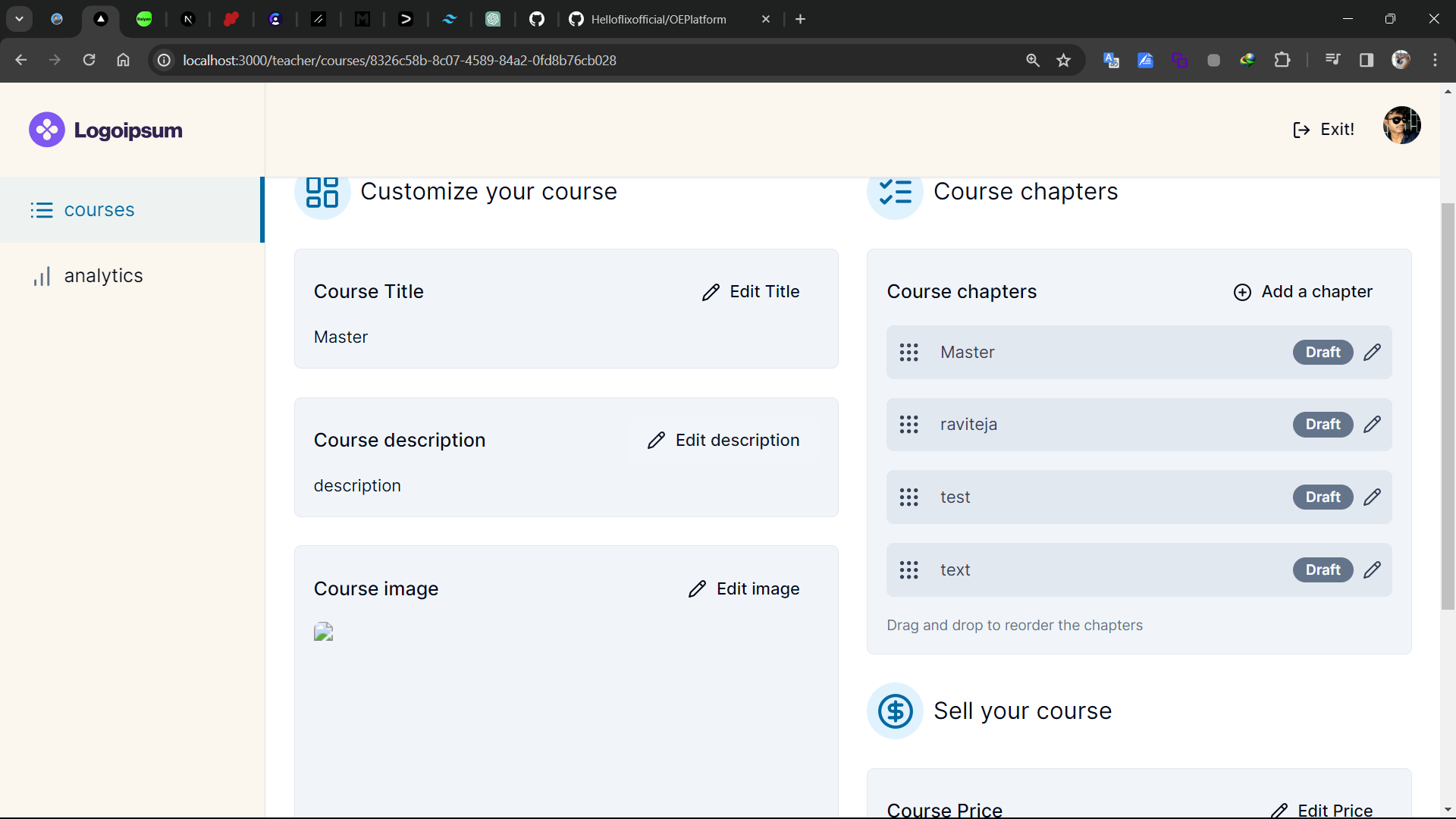This screenshot has height=819, width=1456.
Task: Click the Customize your course grid icon
Action: tap(322, 192)
